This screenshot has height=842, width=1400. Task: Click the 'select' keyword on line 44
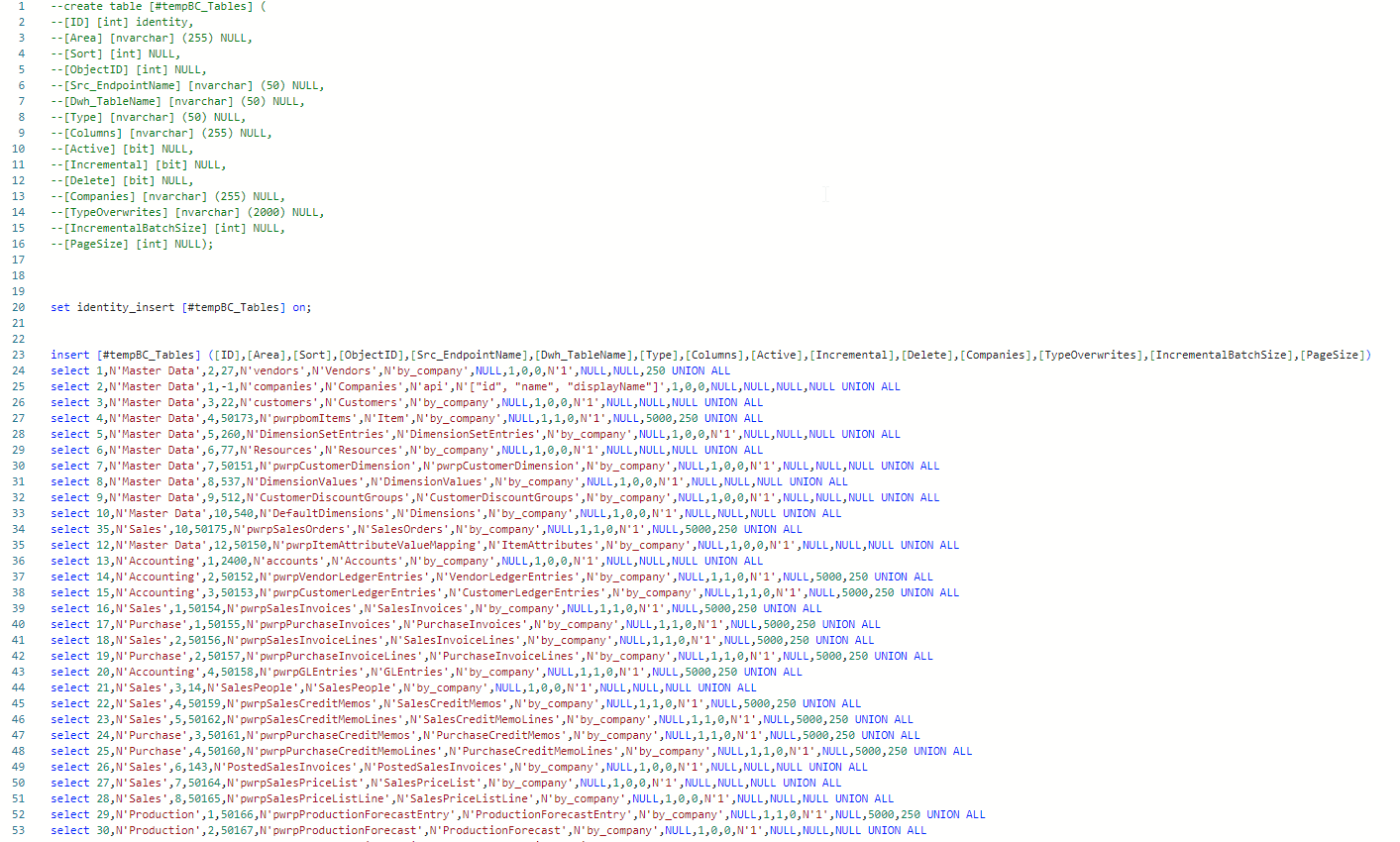click(70, 687)
